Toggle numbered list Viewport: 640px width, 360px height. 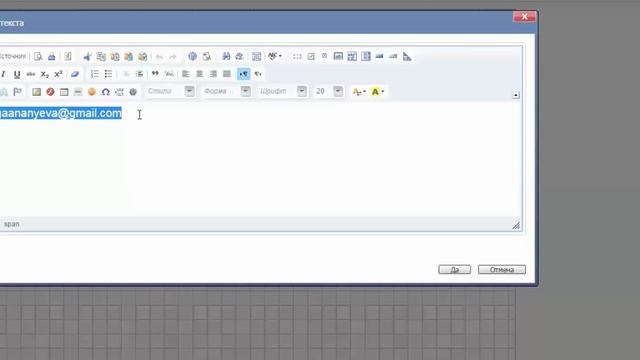[x=94, y=74]
